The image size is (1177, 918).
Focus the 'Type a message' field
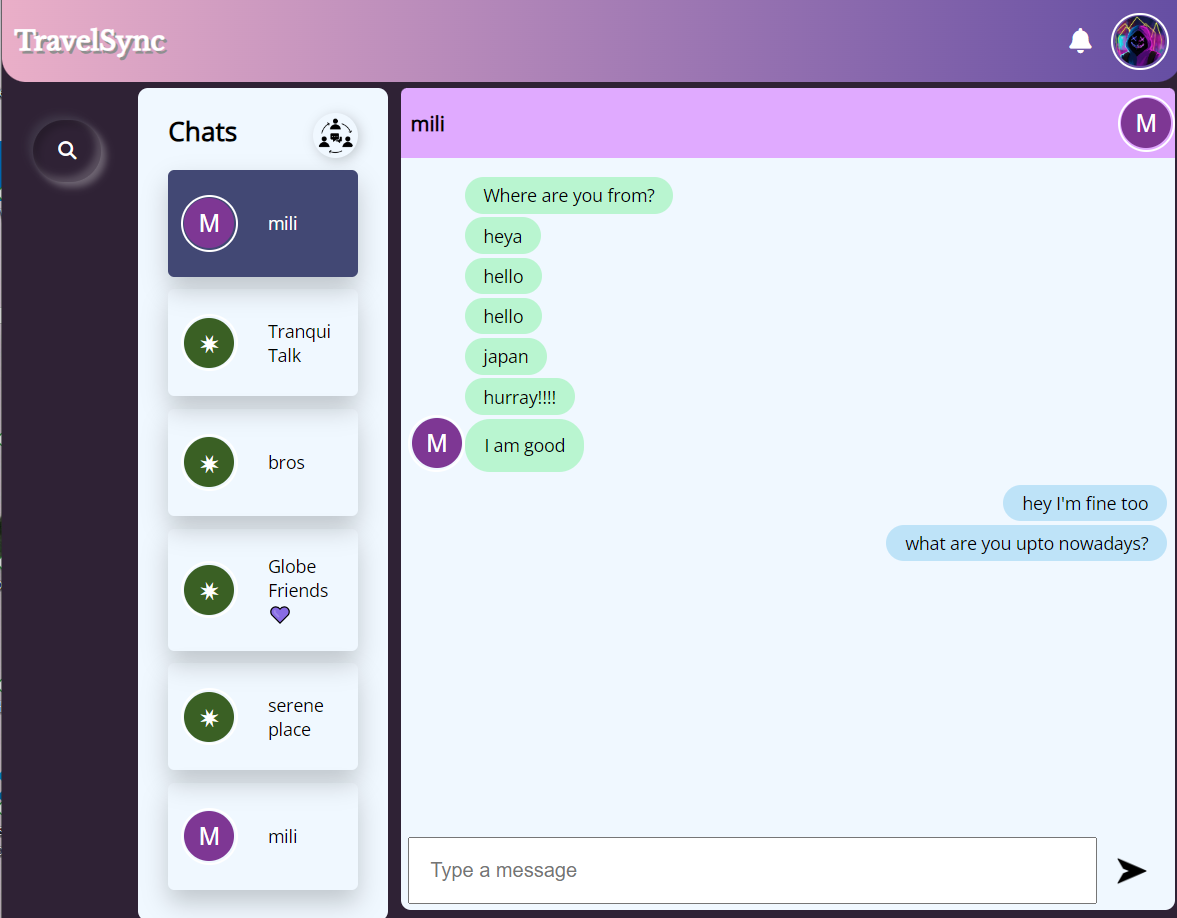[x=752, y=870]
